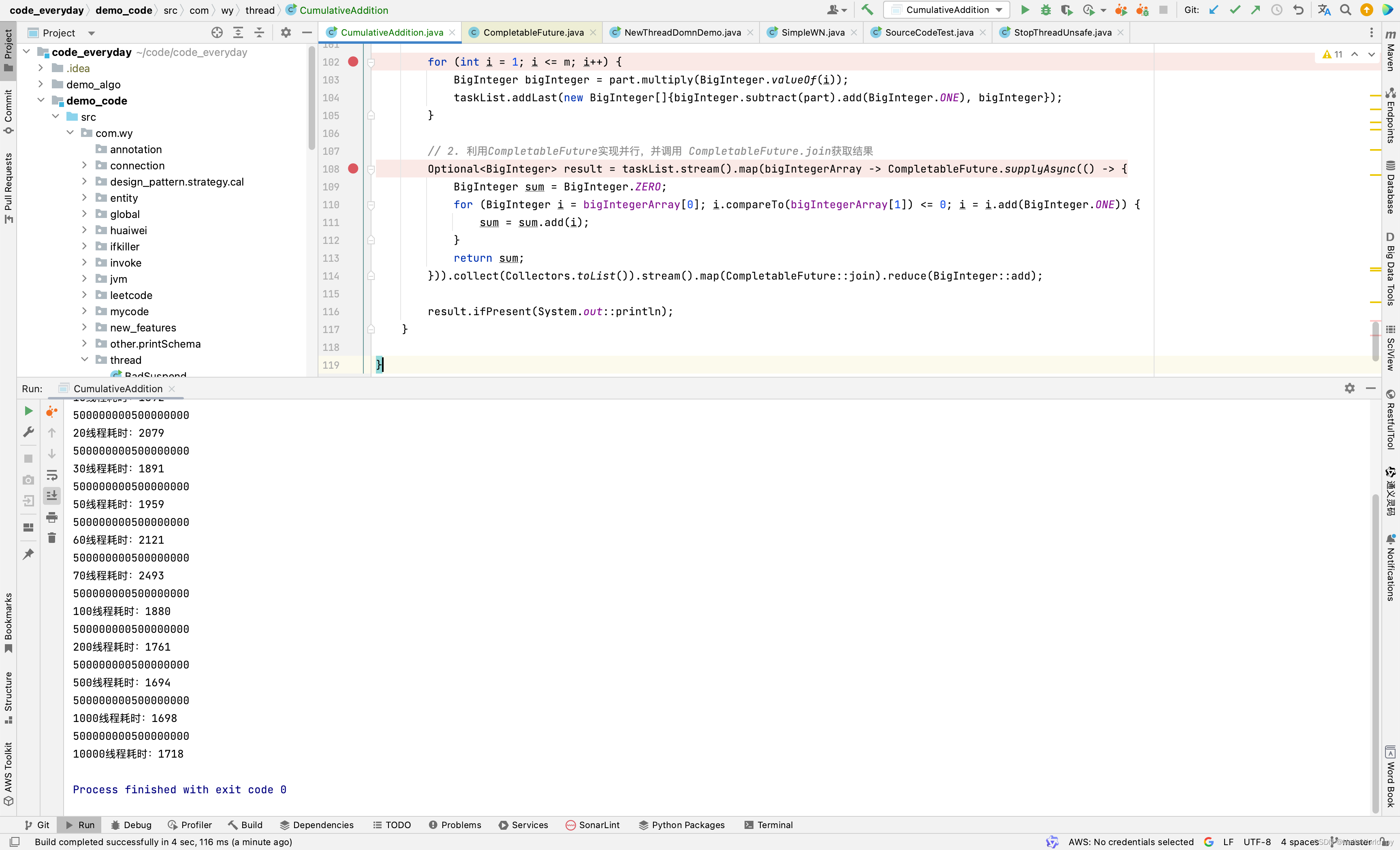This screenshot has height=850, width=1400.
Task: Click Git update project arrow icon
Action: tap(1214, 10)
